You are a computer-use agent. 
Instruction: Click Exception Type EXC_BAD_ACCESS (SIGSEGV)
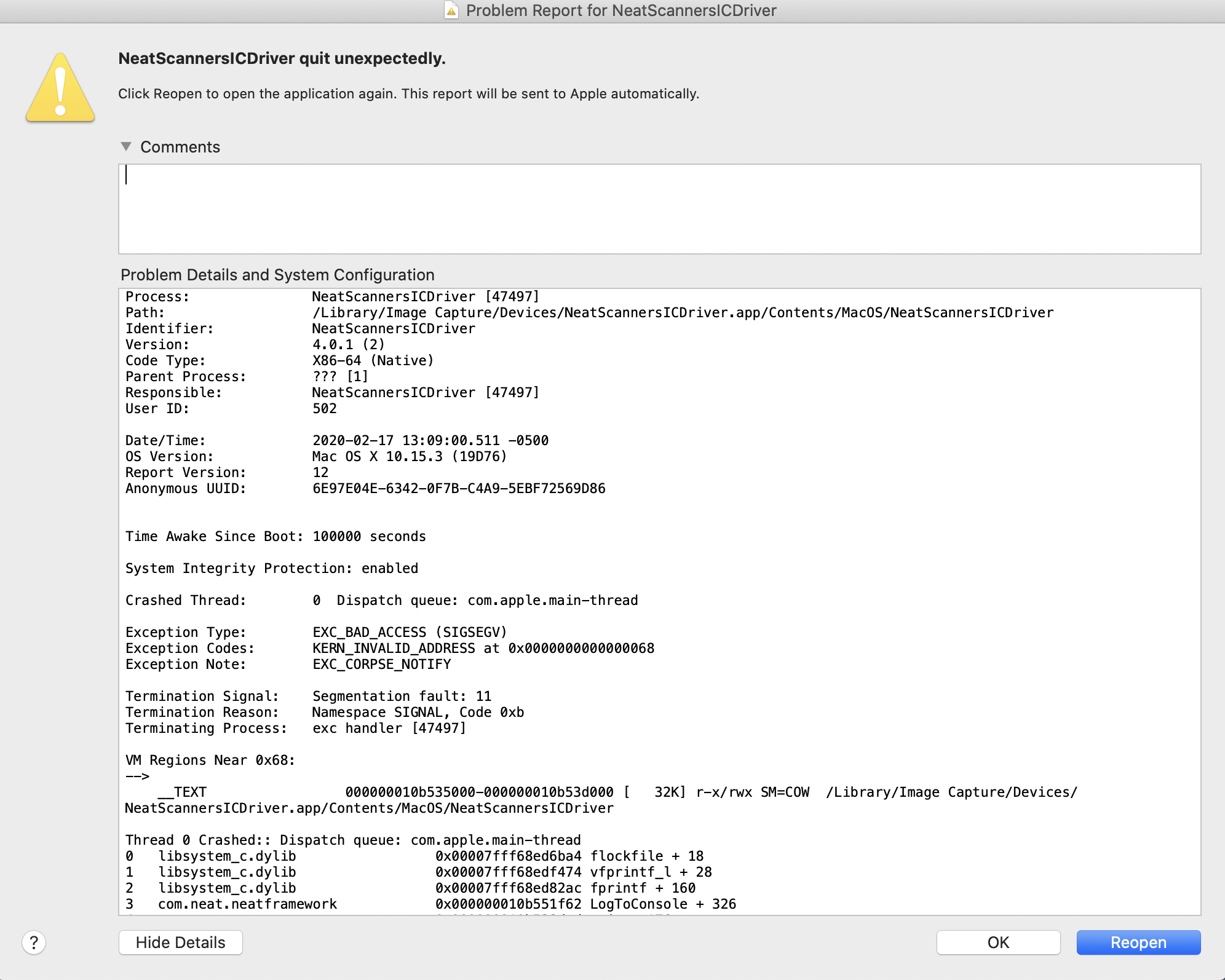coord(410,632)
